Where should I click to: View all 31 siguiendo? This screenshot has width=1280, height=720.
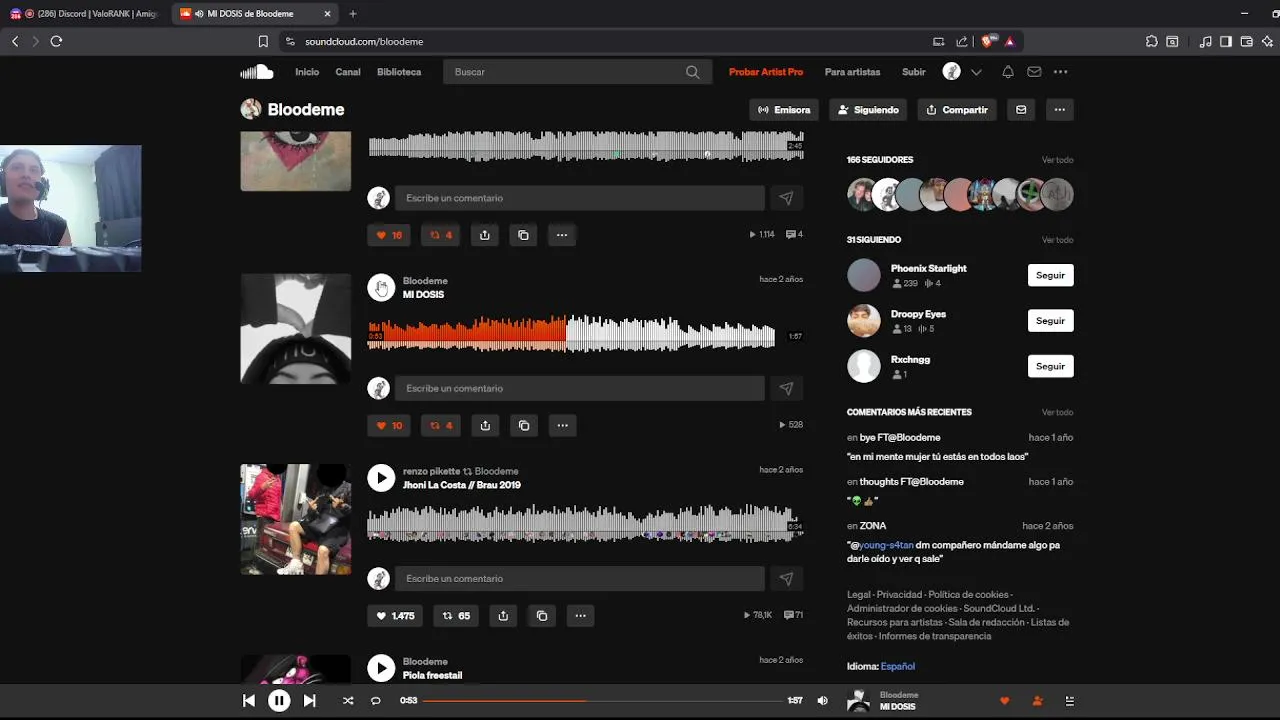pyautogui.click(x=1057, y=240)
